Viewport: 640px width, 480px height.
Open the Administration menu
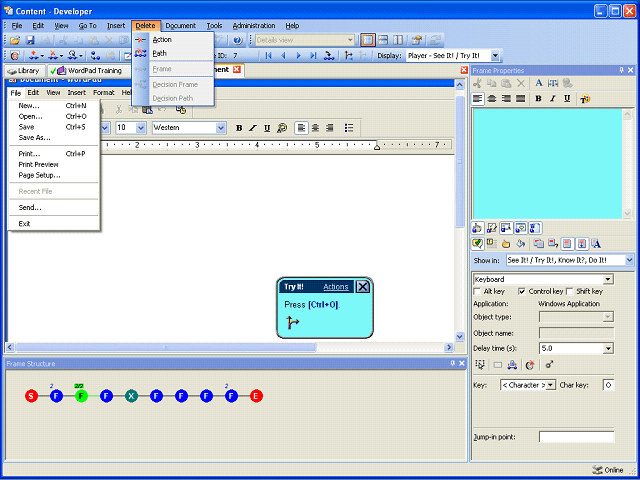point(254,26)
